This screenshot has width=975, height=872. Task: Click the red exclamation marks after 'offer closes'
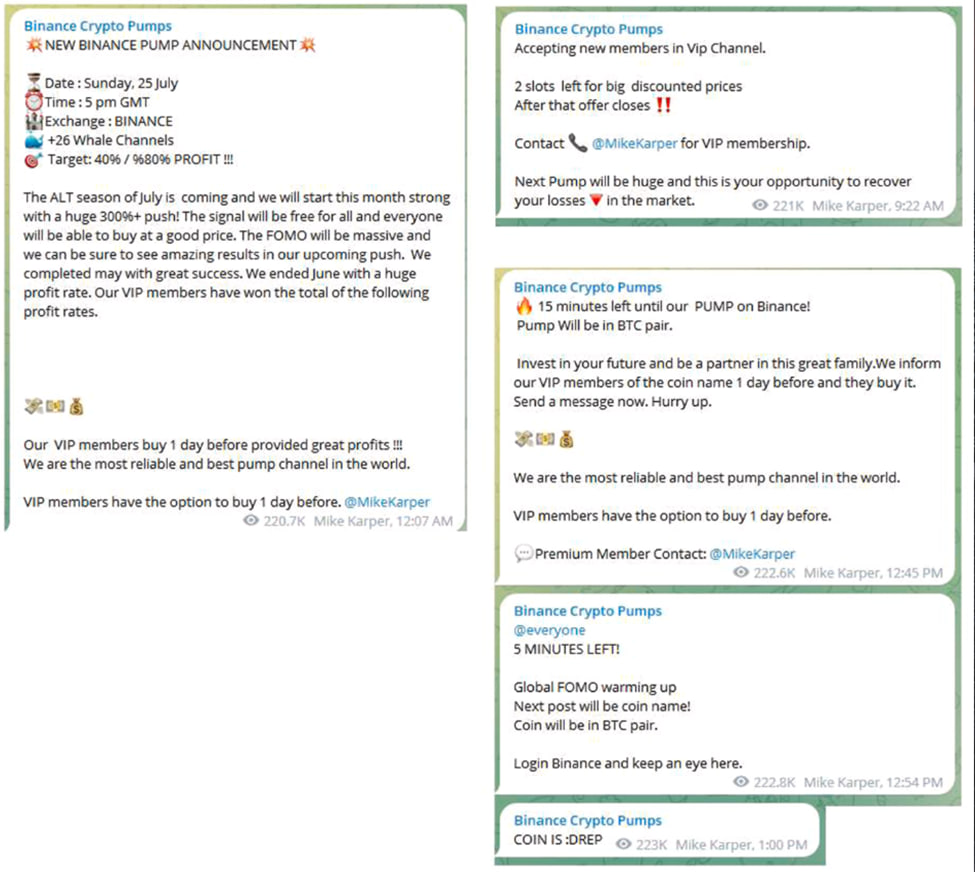point(662,105)
